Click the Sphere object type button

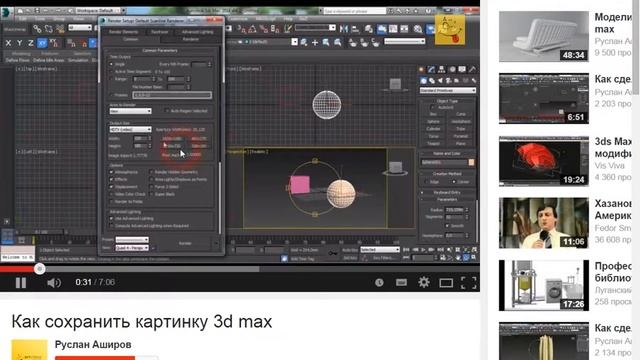coord(433,122)
